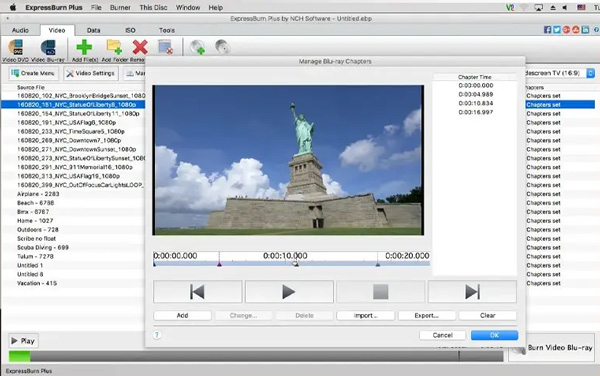Image resolution: width=600 pixels, height=376 pixels.
Task: Open Video Settings
Action: pyautogui.click(x=91, y=73)
